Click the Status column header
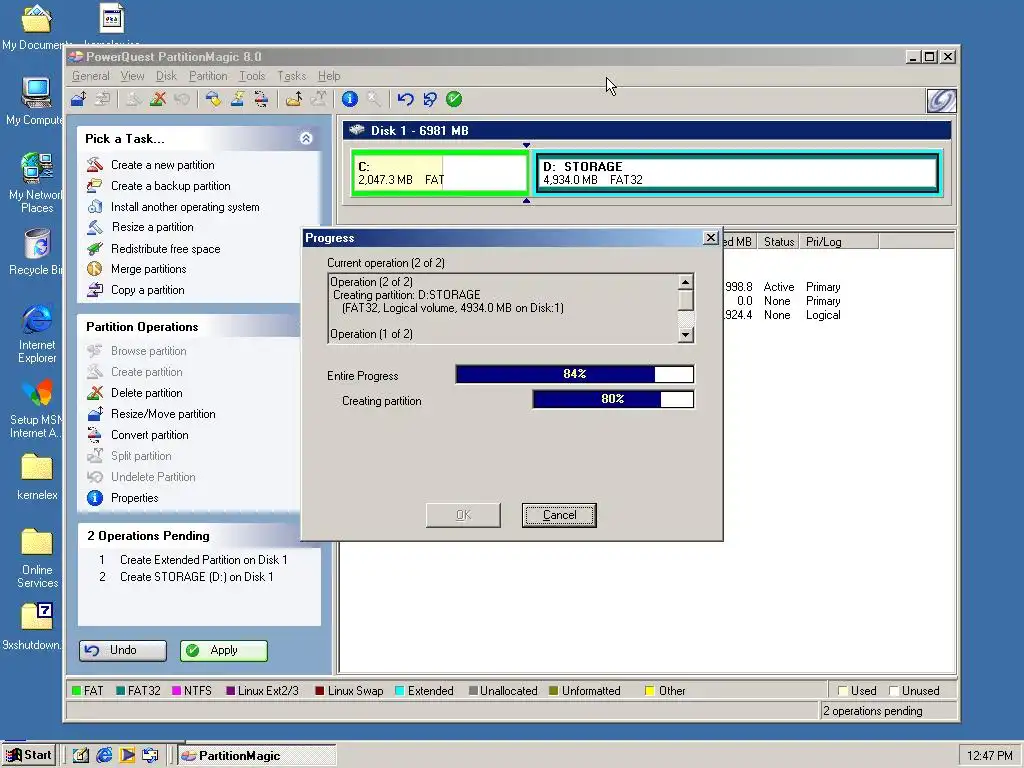Screen dimensions: 1024x768 click(x=778, y=242)
